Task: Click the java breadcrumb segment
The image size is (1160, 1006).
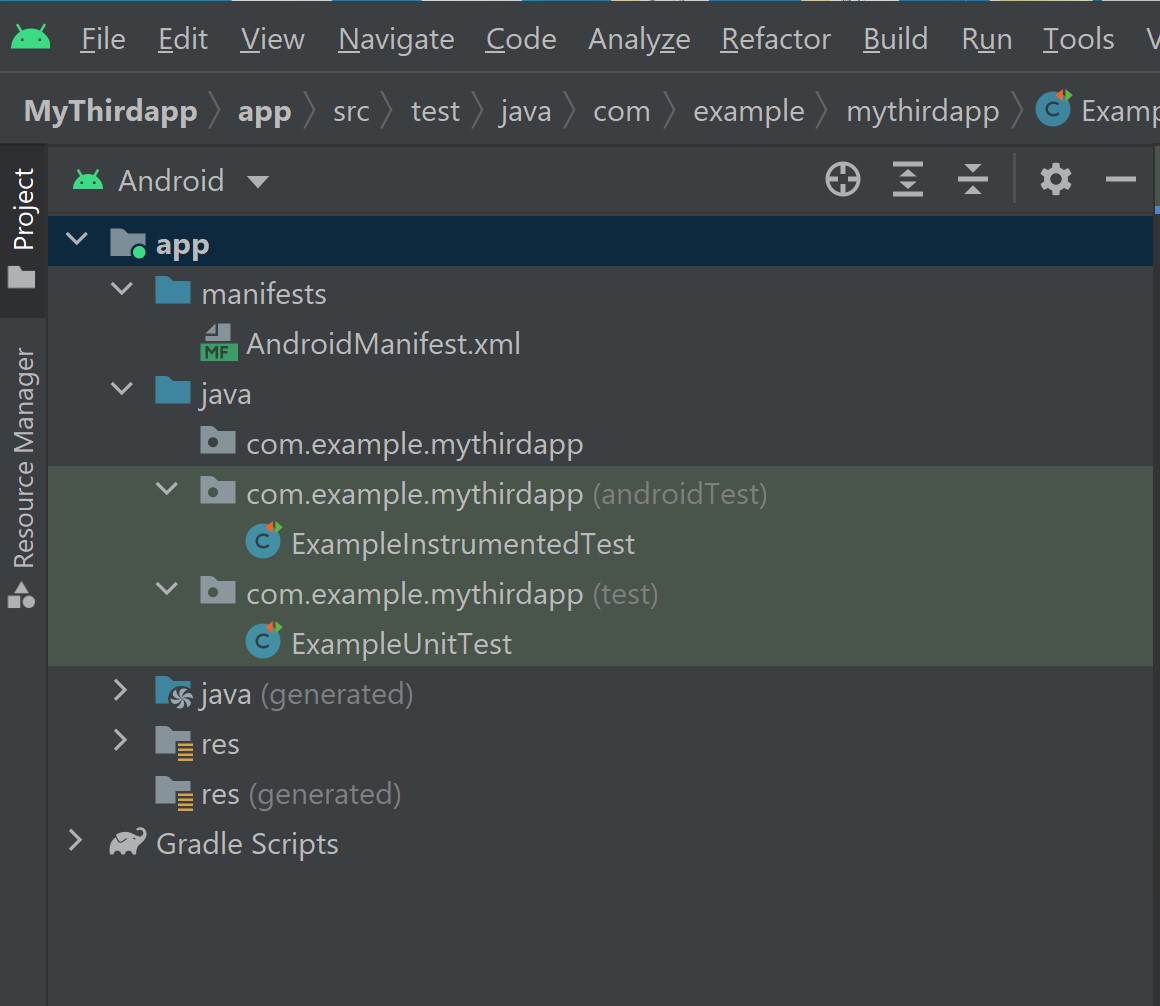Action: tap(525, 112)
